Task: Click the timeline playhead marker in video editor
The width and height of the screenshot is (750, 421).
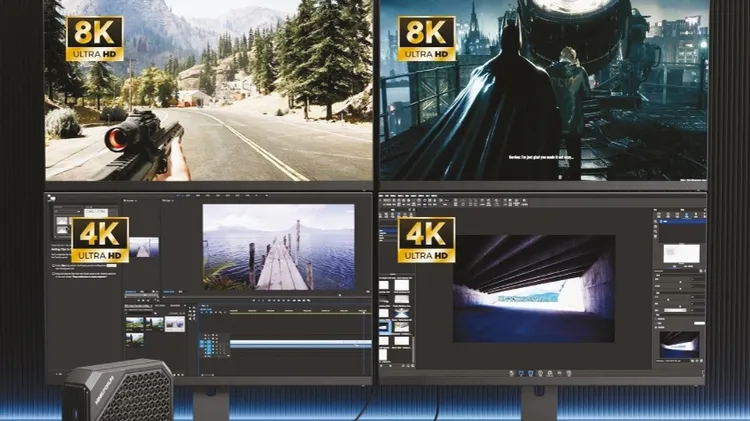Action: [x=364, y=313]
